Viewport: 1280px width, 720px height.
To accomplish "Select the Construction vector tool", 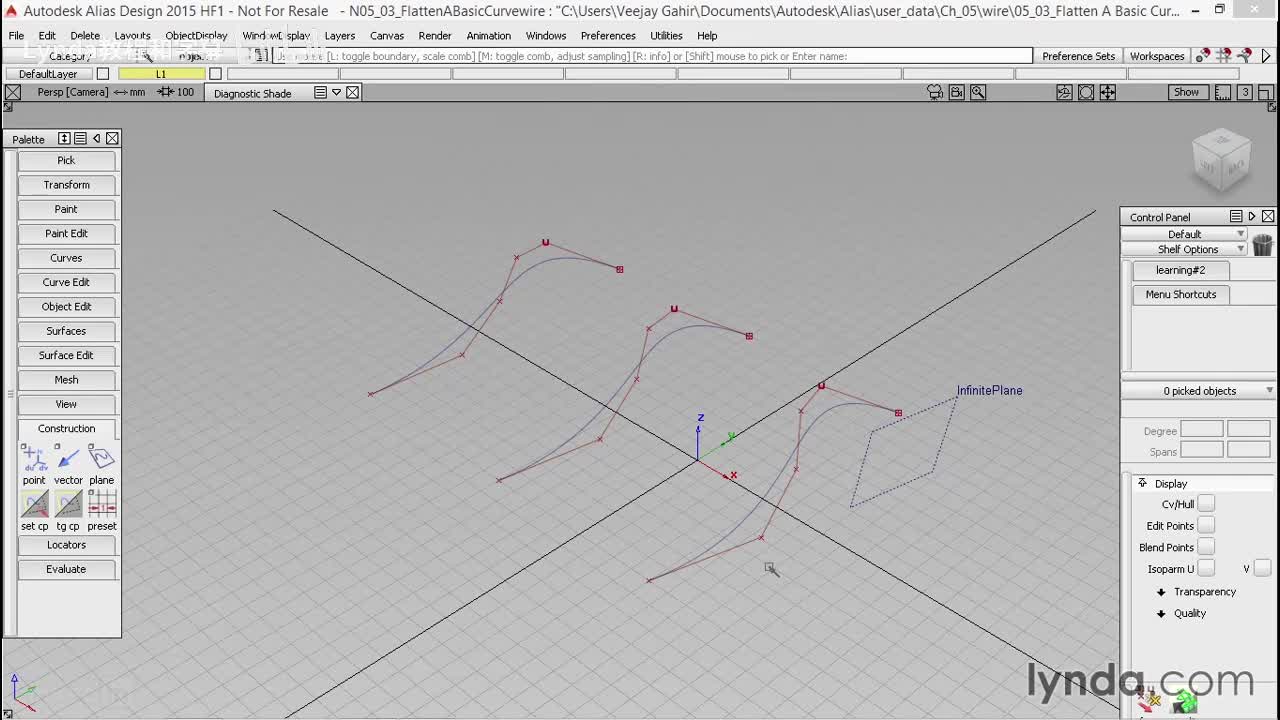I will pos(68,458).
